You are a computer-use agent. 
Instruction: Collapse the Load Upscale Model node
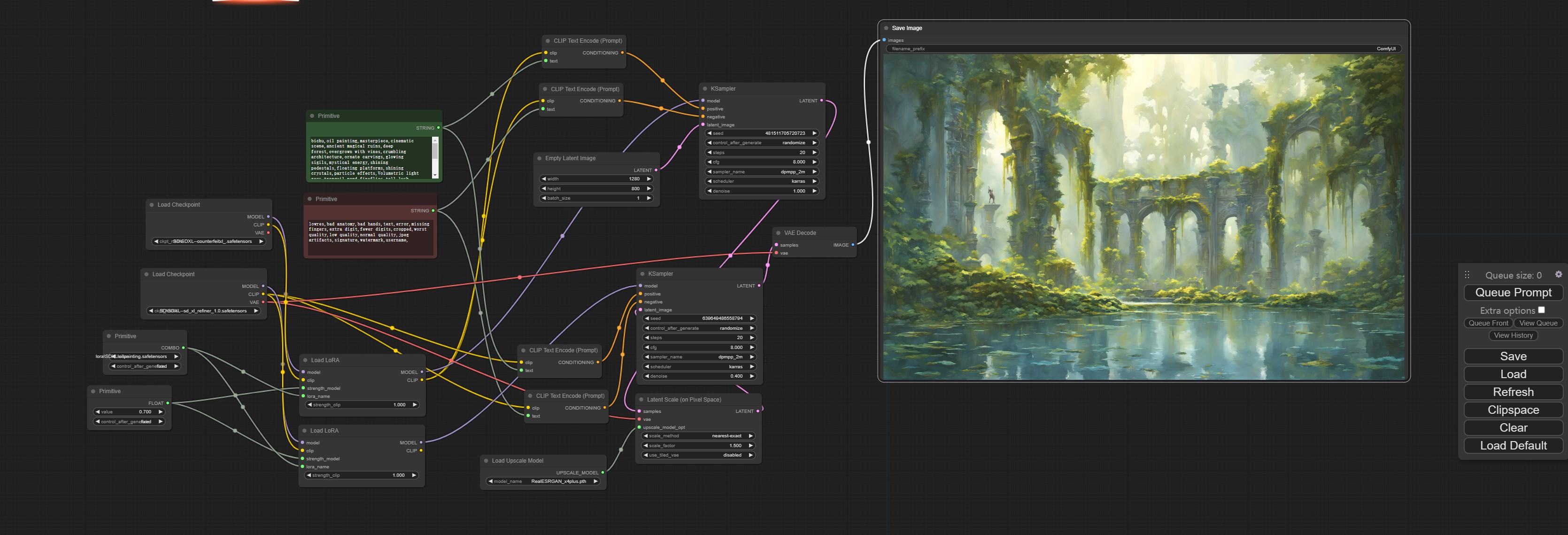[486, 461]
